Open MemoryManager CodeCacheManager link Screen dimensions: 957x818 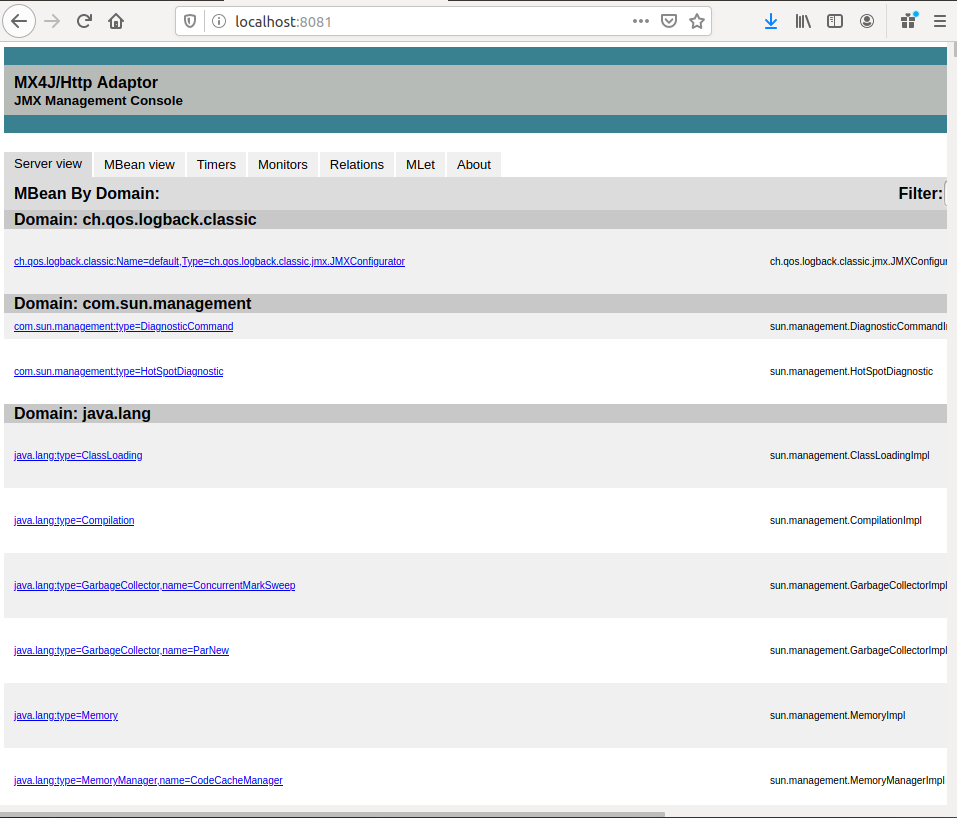148,780
